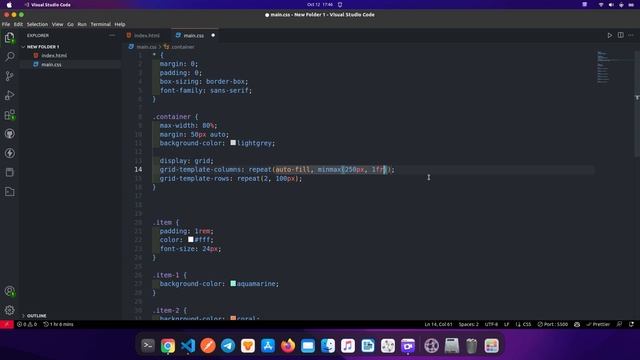Open the Run and Debug view

click(9, 95)
